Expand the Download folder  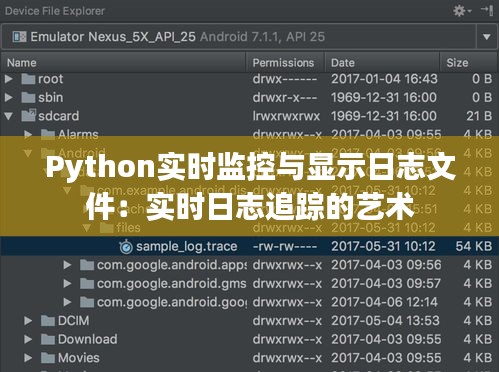tap(28, 339)
